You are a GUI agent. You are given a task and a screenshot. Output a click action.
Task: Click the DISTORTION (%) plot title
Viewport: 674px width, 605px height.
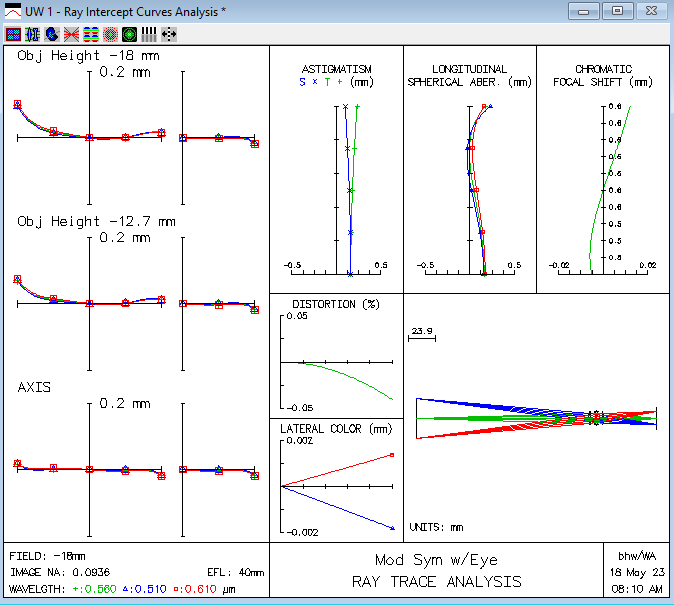pos(336,304)
